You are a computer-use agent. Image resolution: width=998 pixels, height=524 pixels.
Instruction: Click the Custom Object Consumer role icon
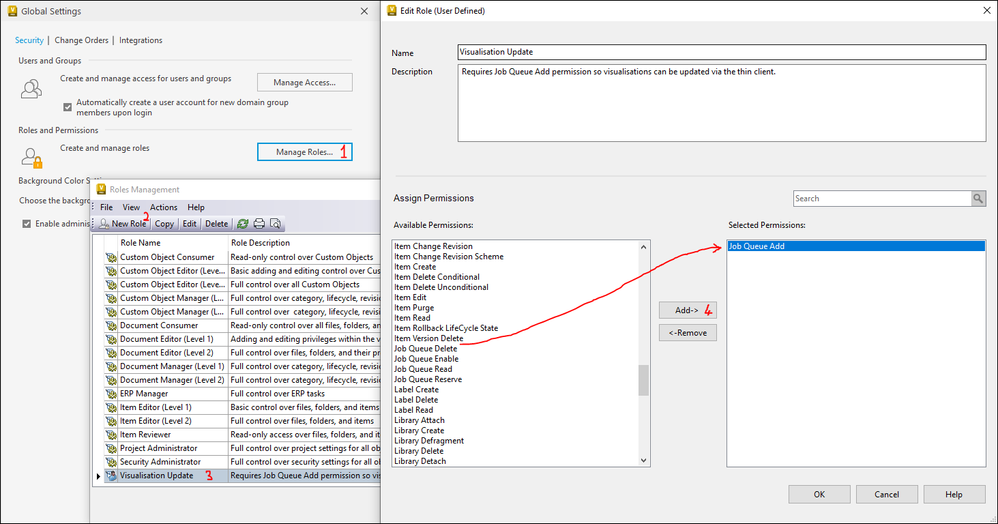coord(111,257)
